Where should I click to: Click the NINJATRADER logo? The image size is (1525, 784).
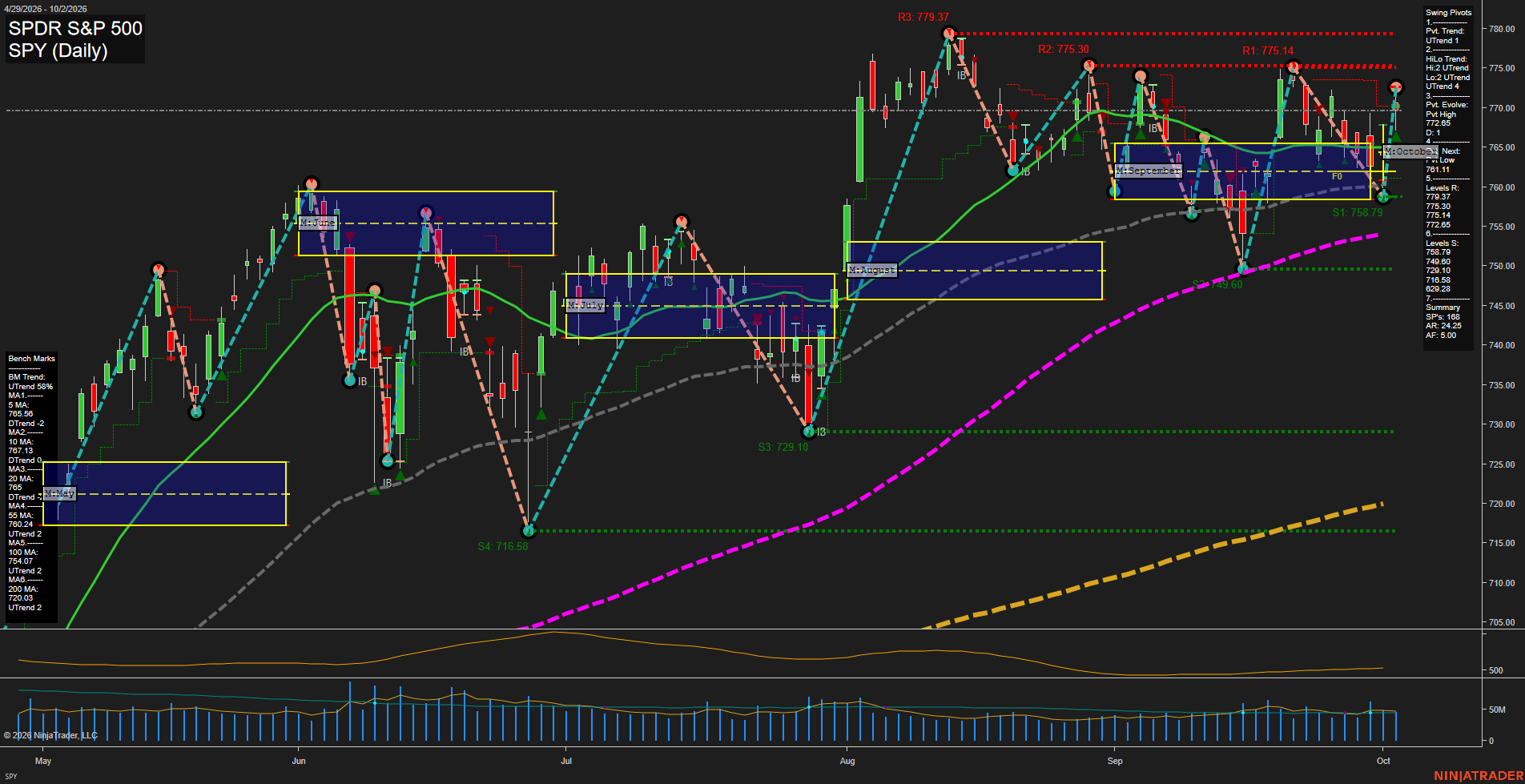tap(1479, 776)
